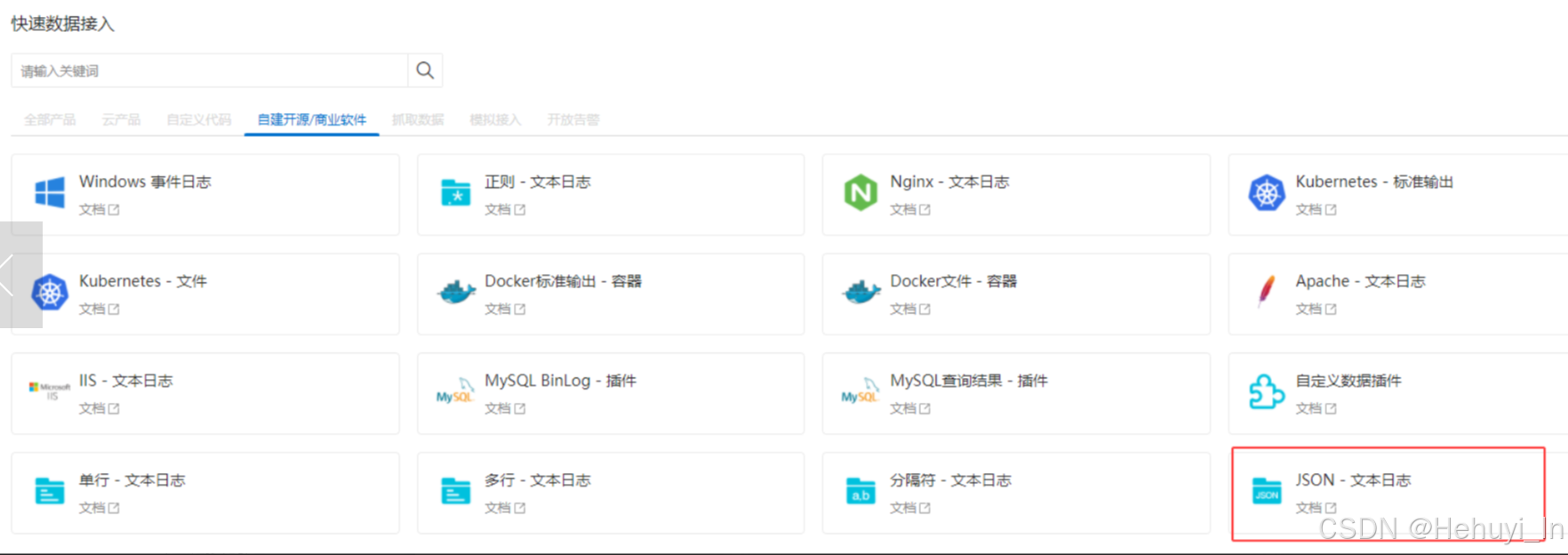Image resolution: width=1568 pixels, height=555 pixels.
Task: Open 文档 link under Apache - 文本日志
Action: 1316,309
